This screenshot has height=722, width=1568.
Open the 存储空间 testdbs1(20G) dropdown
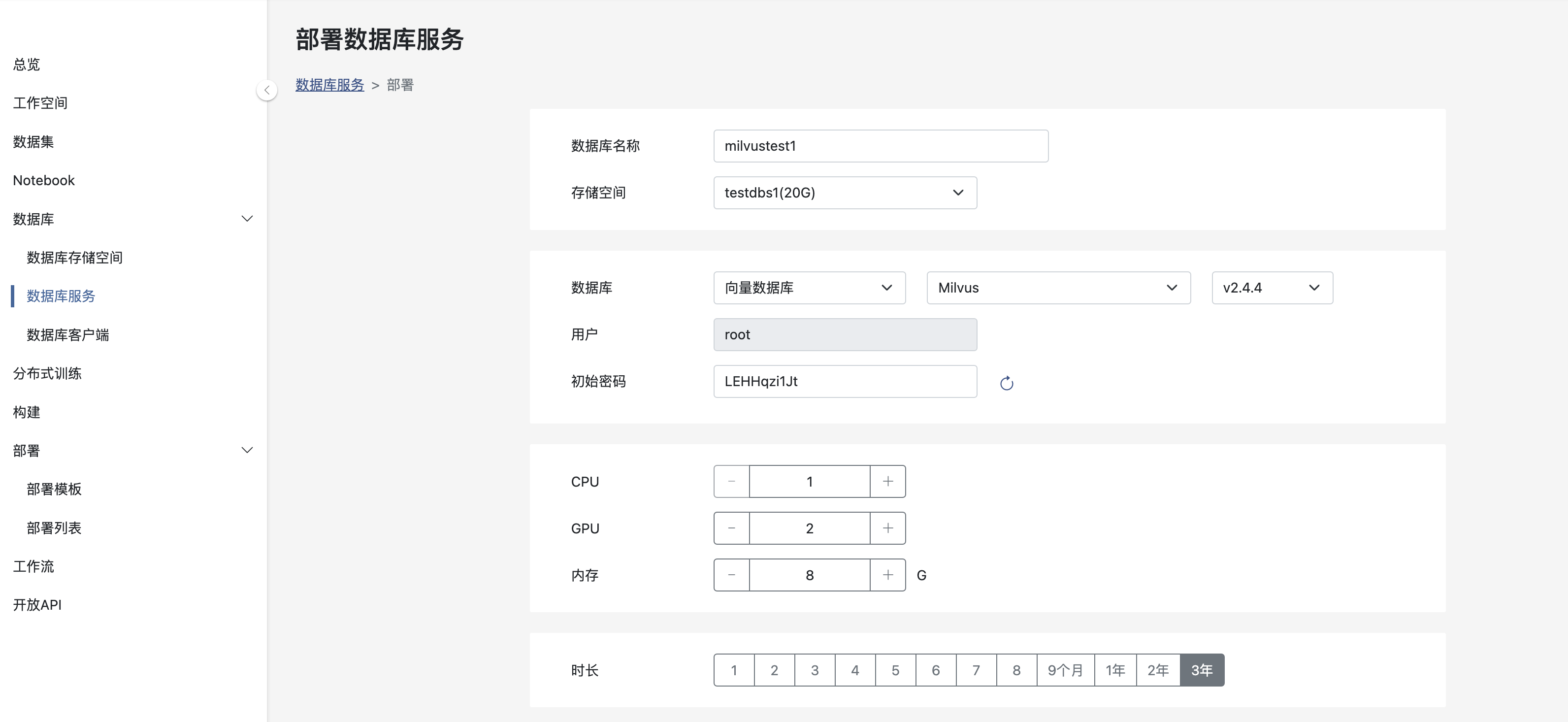[844, 193]
